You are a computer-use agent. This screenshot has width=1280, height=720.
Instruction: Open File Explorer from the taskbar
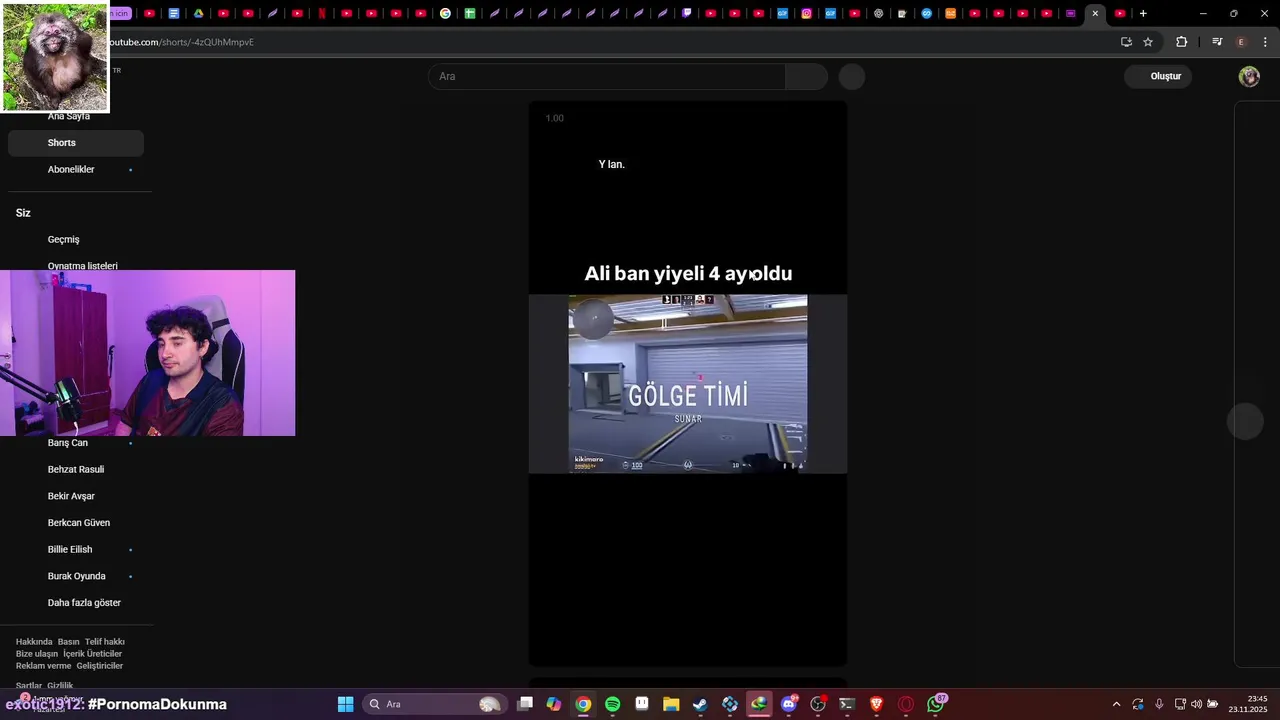[671, 704]
